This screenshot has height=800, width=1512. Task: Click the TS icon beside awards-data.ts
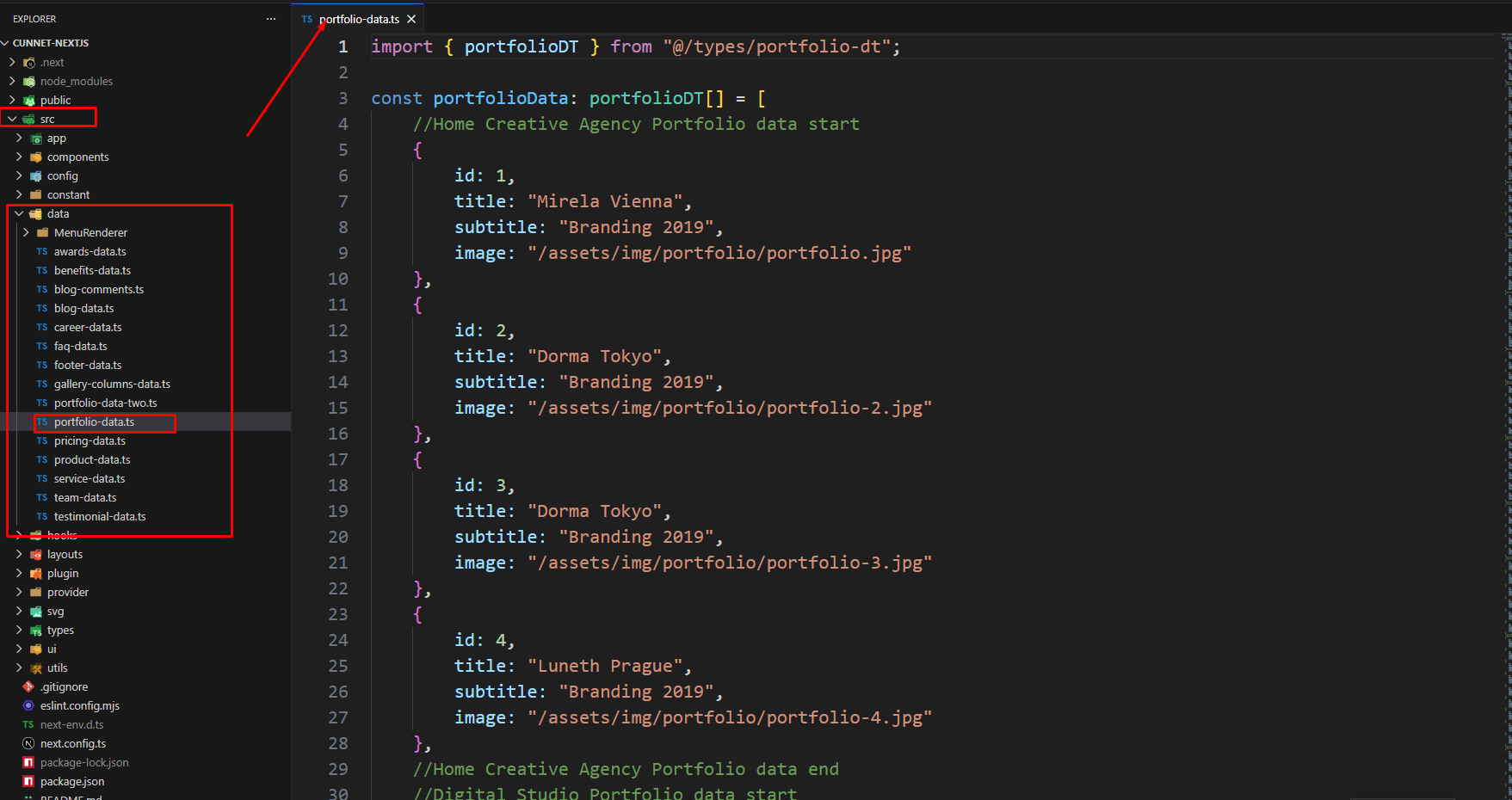(x=42, y=251)
